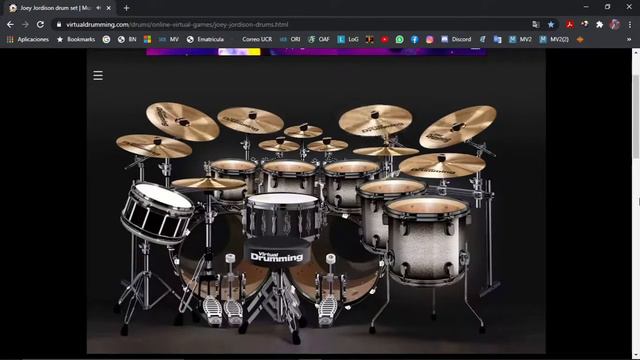Open the Adobe Acrobat extension

[x=570, y=24]
